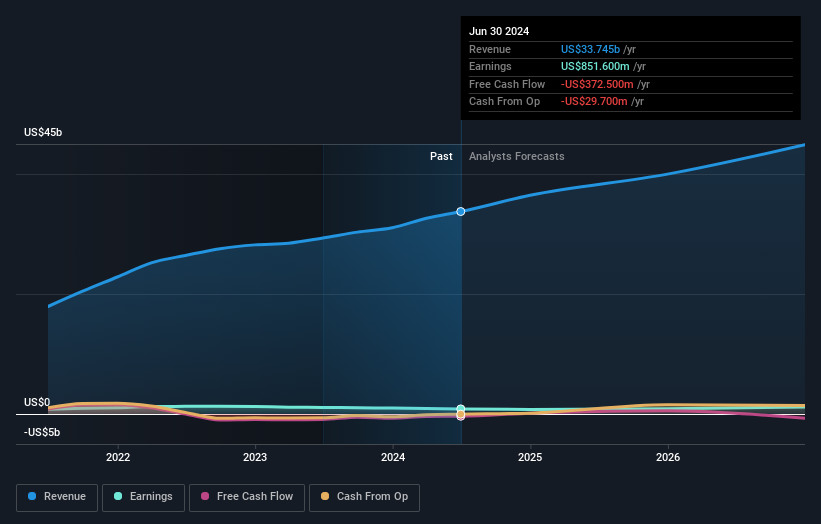The image size is (821, 524).
Task: Click the US$33.745b revenue value
Action: 590,49
